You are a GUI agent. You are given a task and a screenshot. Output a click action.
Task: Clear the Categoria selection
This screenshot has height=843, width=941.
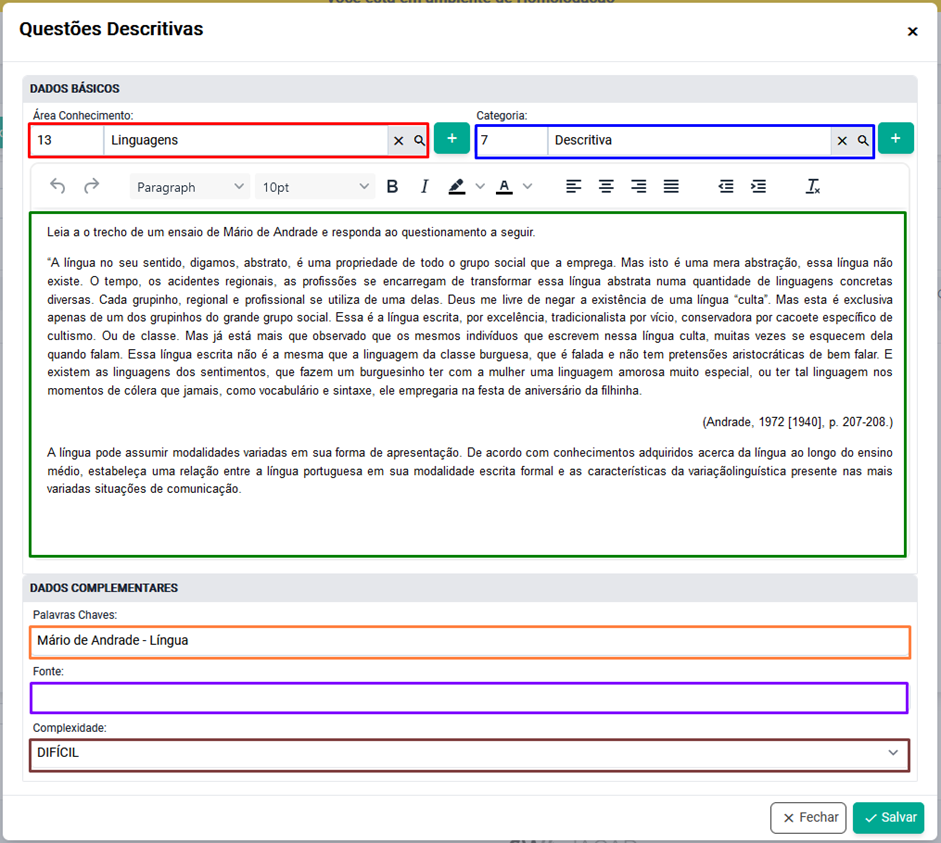point(842,140)
